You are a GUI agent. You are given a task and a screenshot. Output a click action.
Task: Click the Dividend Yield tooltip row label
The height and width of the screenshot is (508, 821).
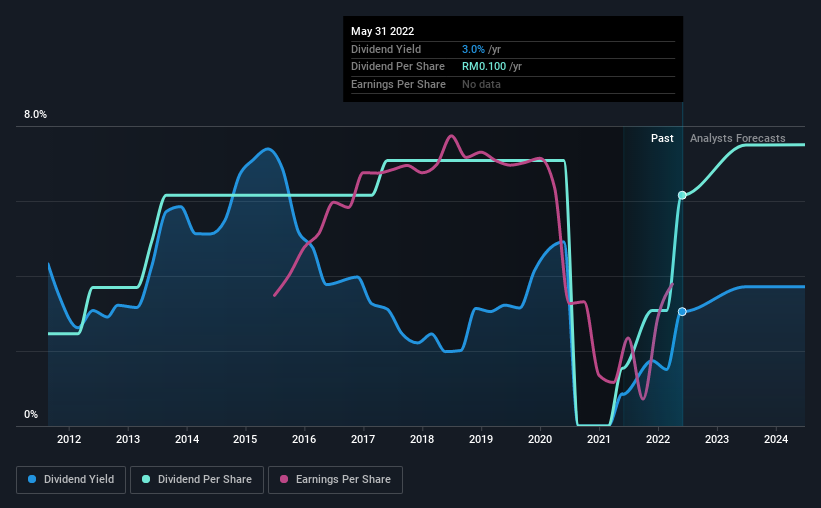point(386,49)
